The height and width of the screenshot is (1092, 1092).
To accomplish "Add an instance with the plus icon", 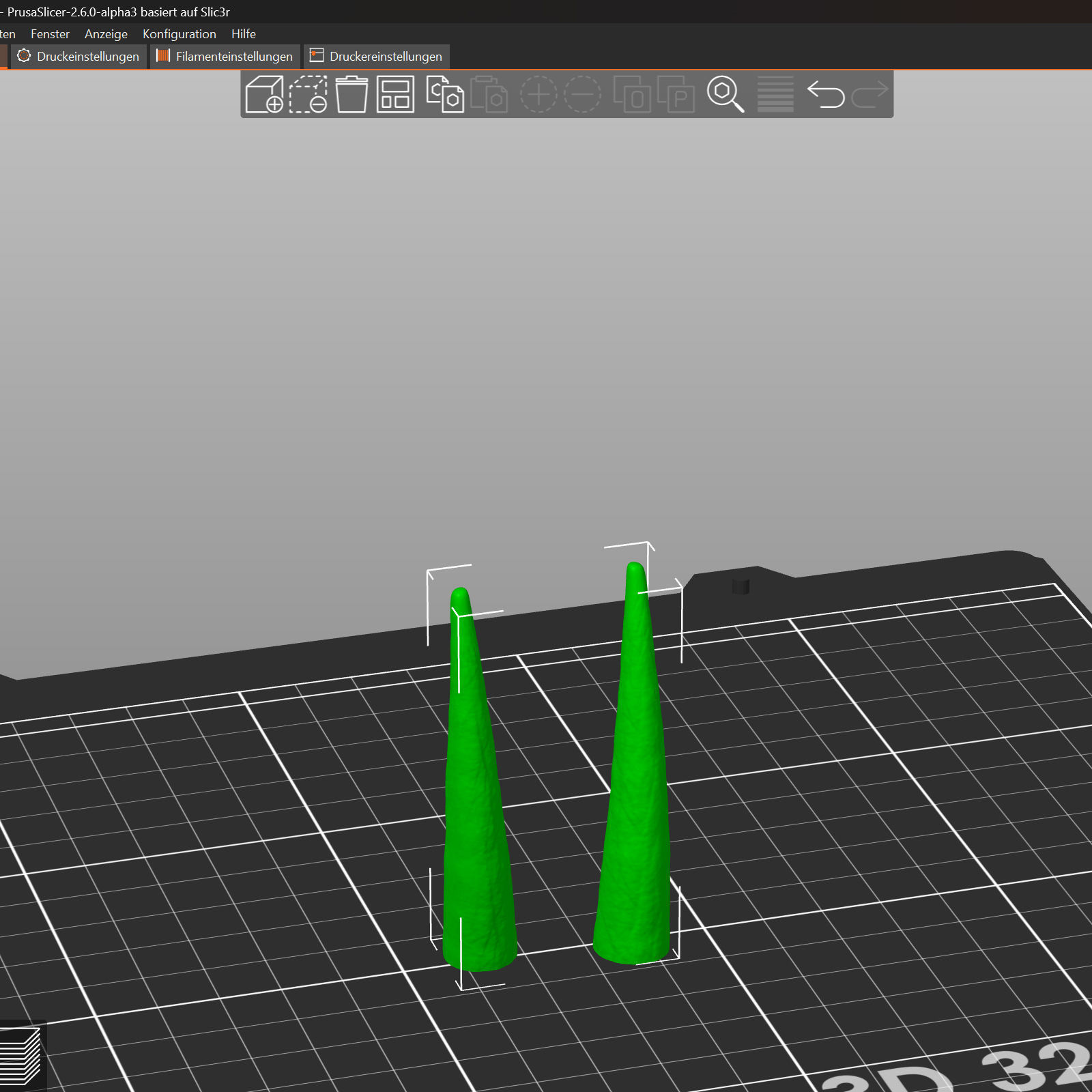I will [538, 94].
